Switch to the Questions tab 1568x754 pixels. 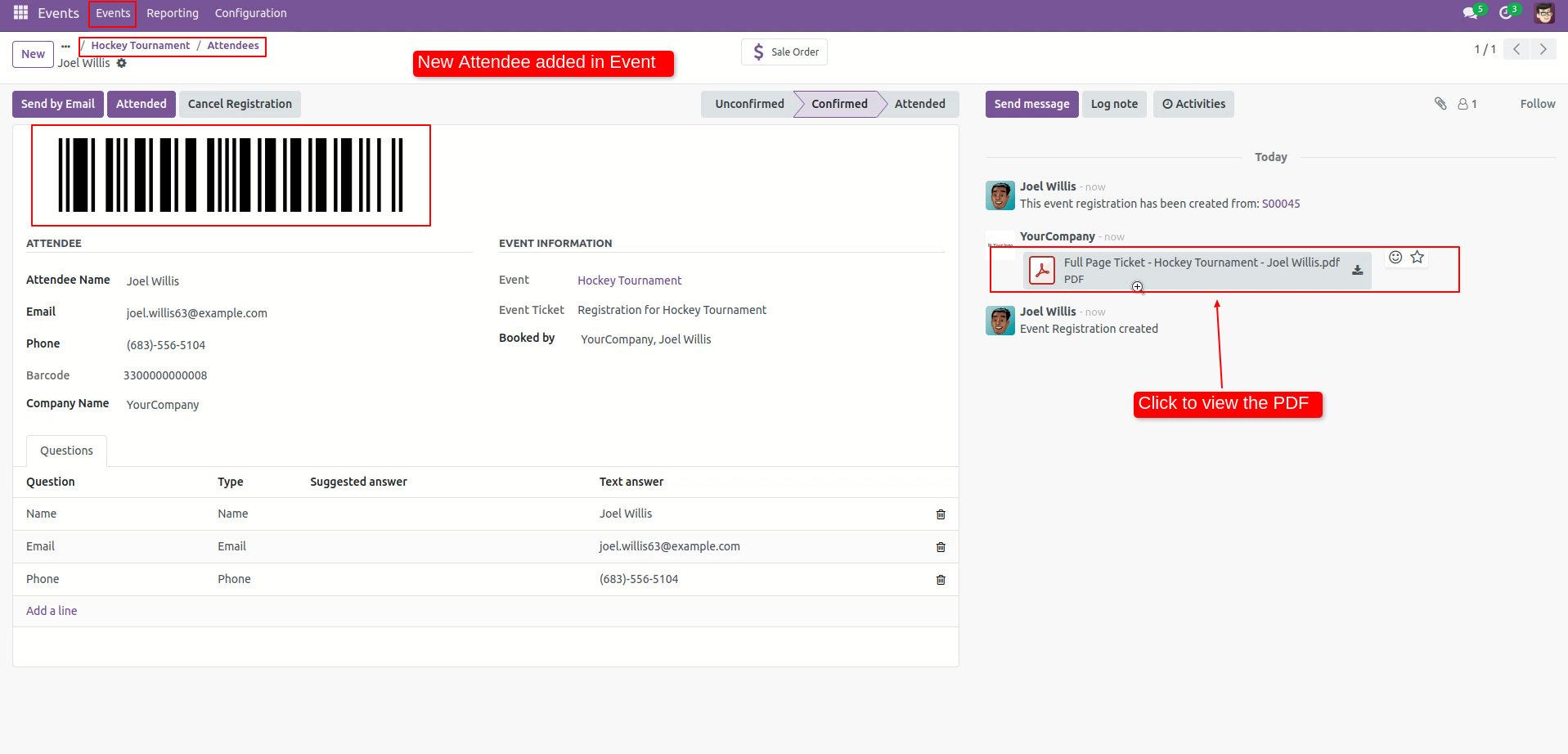point(66,451)
